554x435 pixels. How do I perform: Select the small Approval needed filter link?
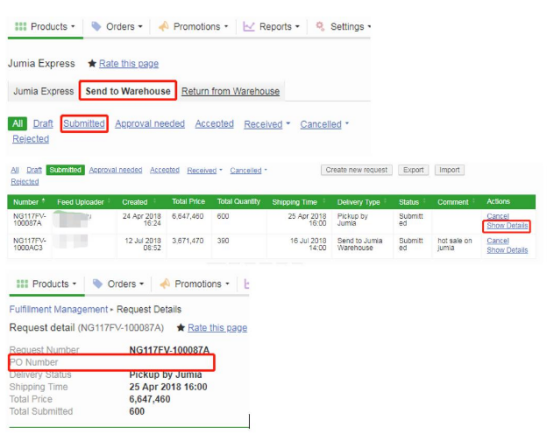116,170
